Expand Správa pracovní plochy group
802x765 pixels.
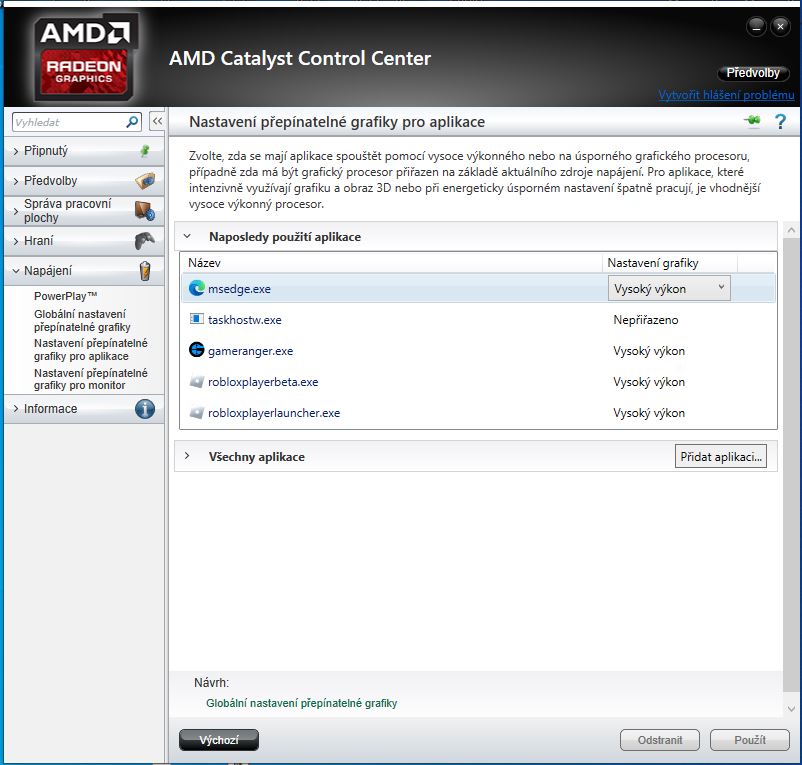(16, 211)
